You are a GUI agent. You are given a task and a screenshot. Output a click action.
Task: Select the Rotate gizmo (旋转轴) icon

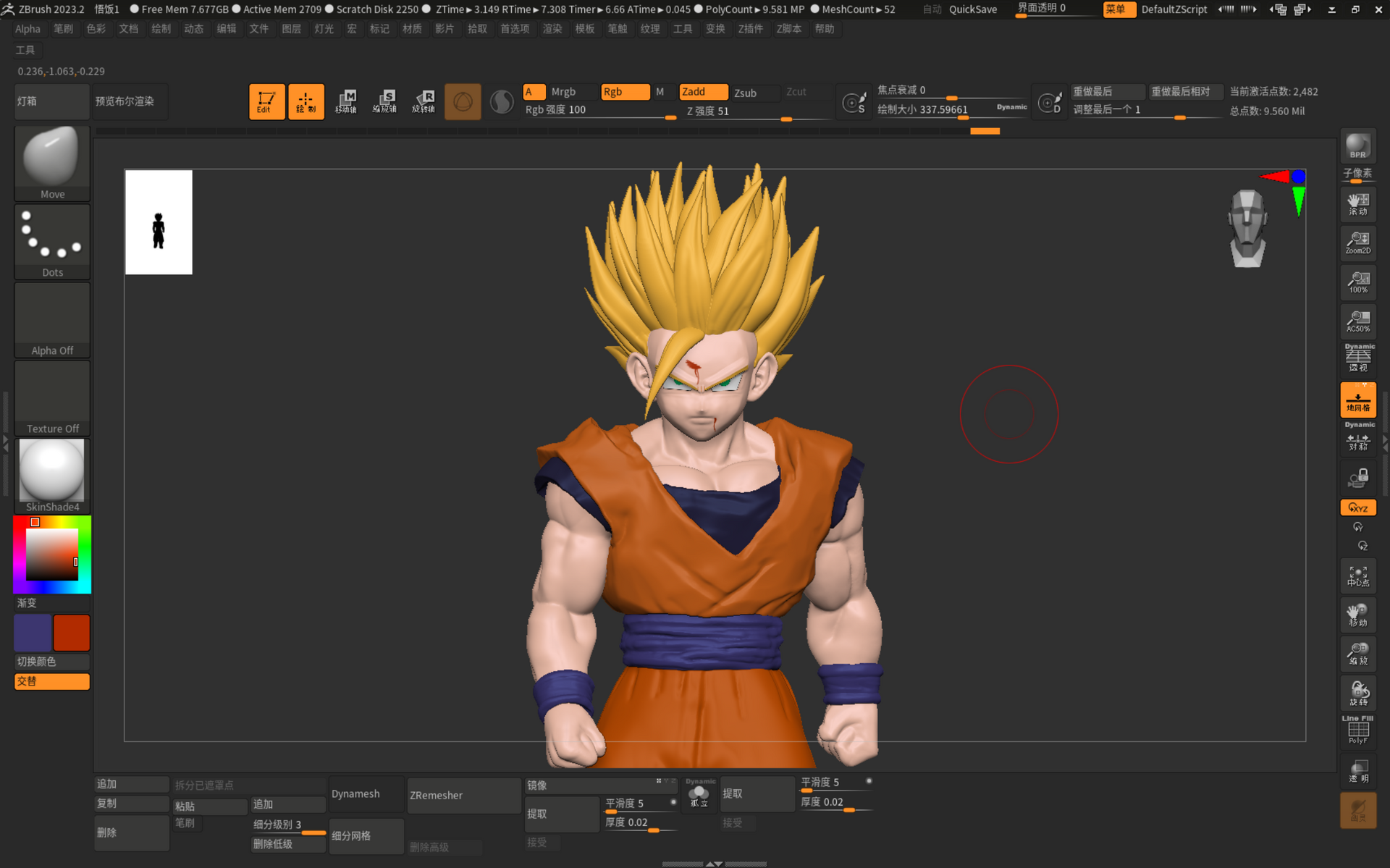[x=424, y=101]
